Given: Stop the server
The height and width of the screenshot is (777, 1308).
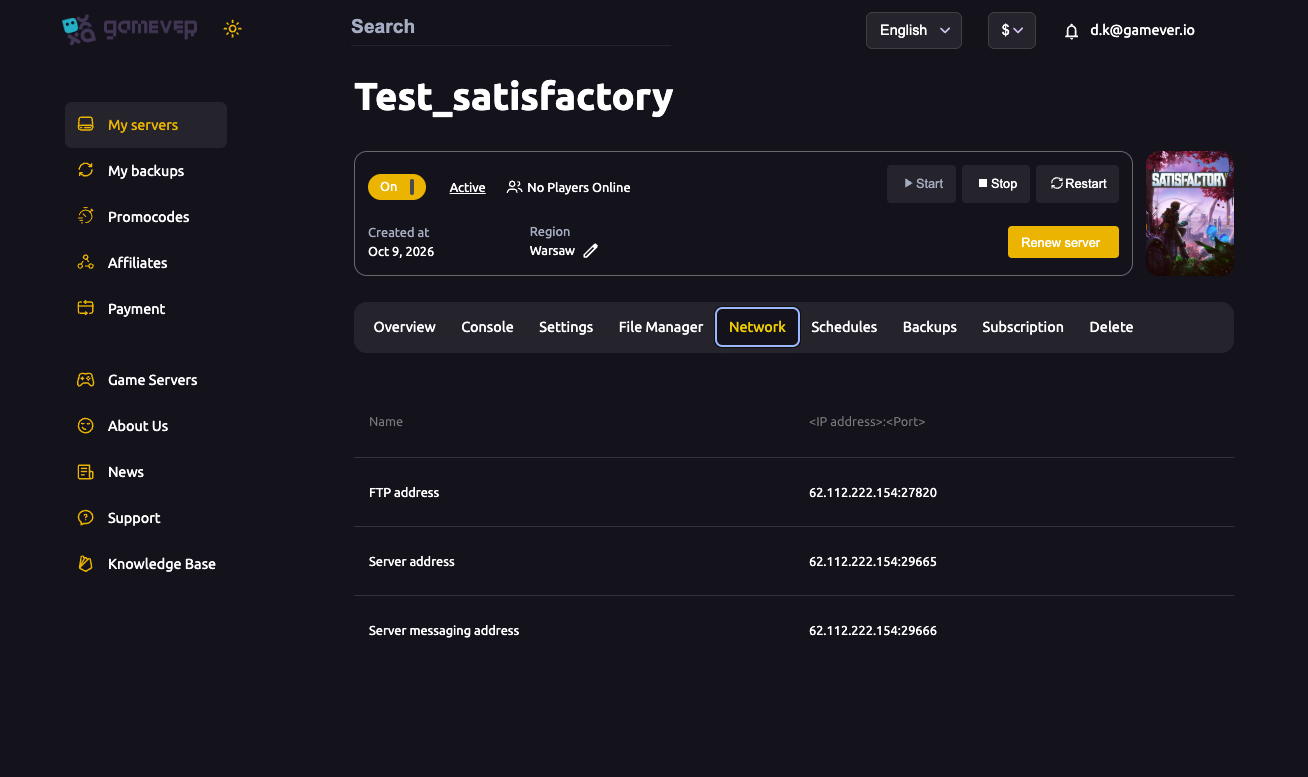Looking at the screenshot, I should click(x=996, y=184).
